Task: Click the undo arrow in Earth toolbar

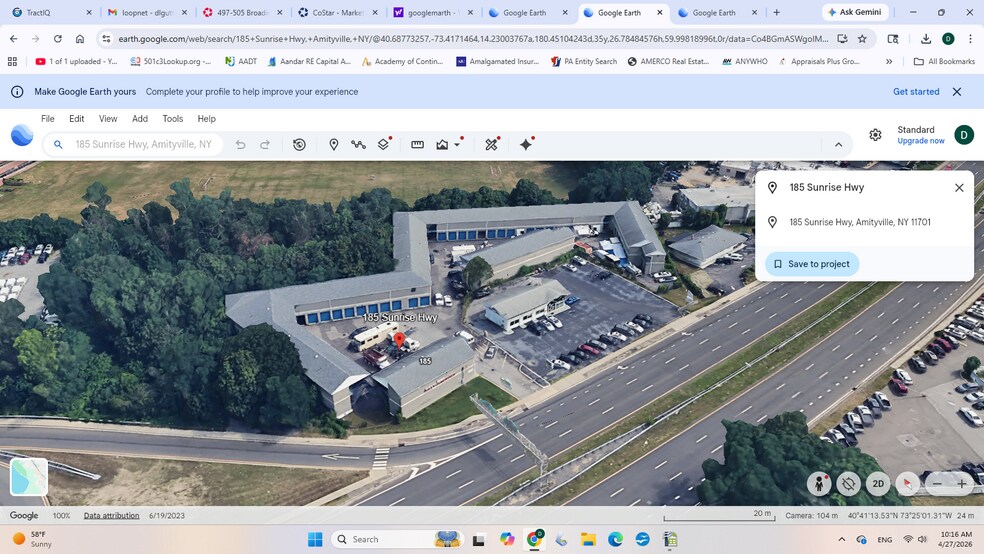Action: (x=240, y=144)
